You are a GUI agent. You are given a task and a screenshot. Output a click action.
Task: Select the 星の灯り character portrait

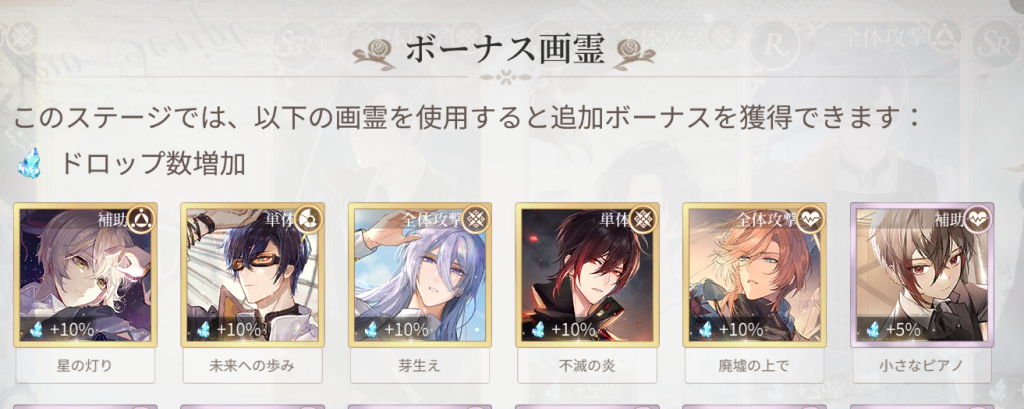85,274
